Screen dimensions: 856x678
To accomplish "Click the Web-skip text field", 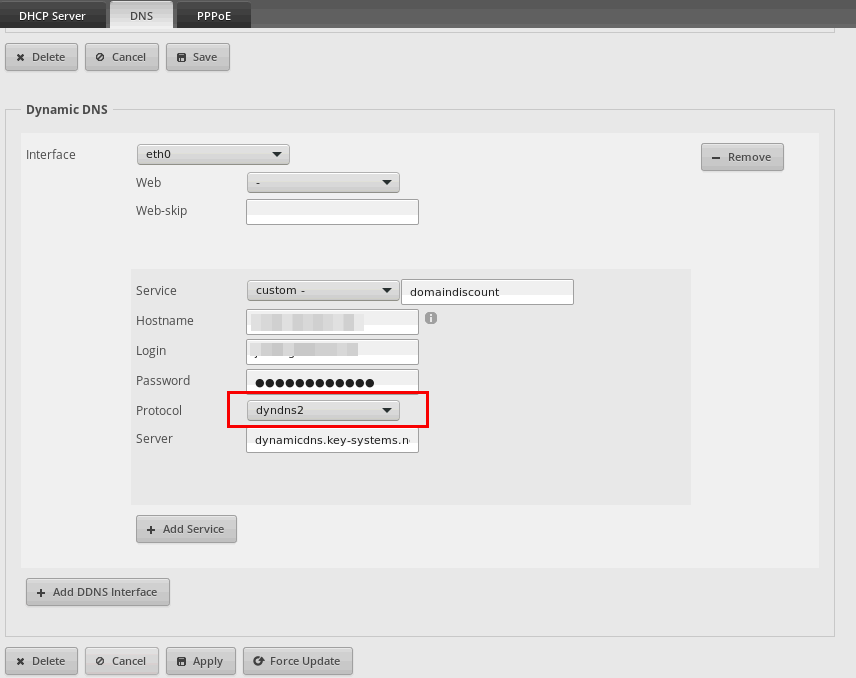I will point(332,212).
